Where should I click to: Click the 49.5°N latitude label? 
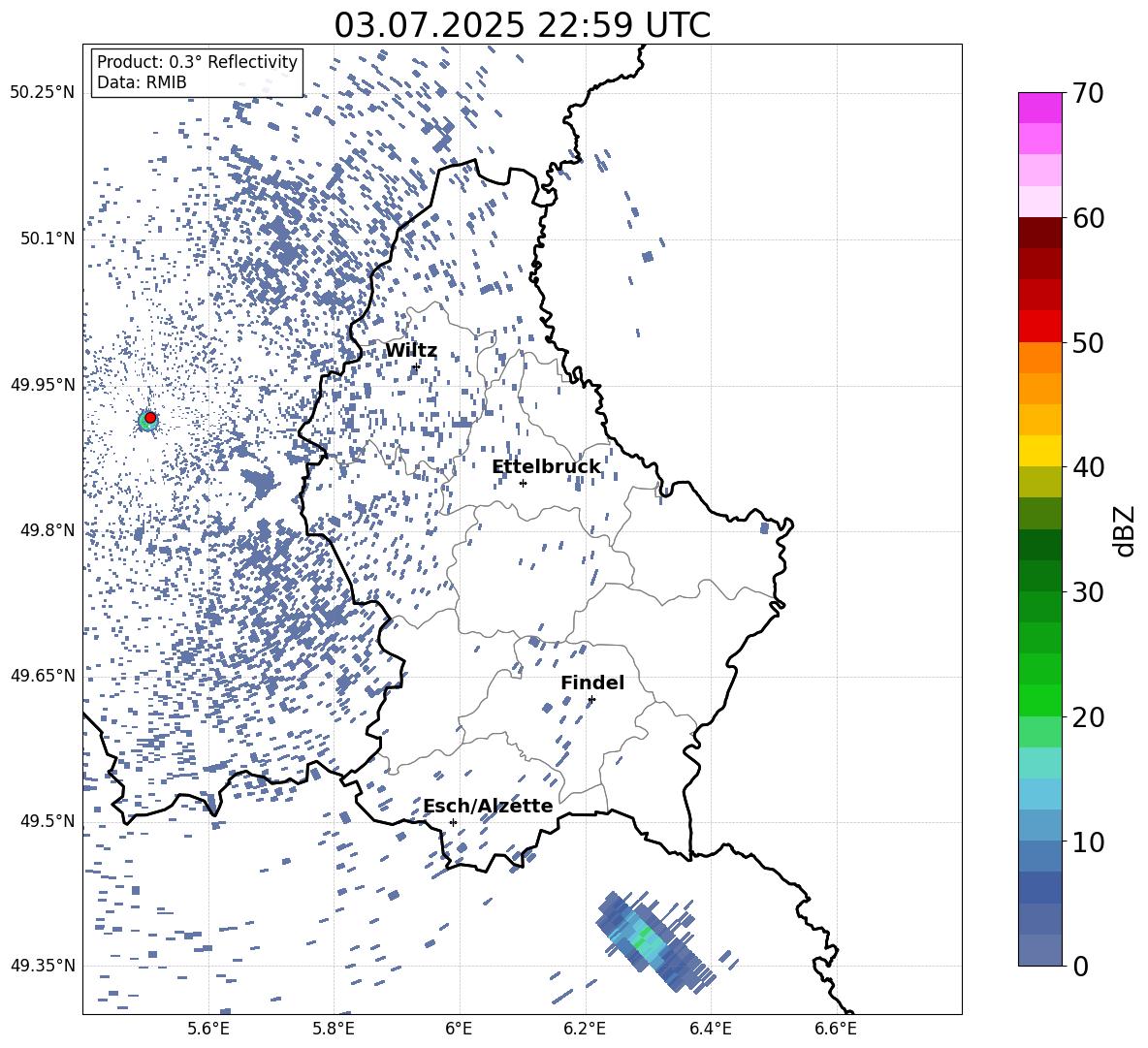48,821
